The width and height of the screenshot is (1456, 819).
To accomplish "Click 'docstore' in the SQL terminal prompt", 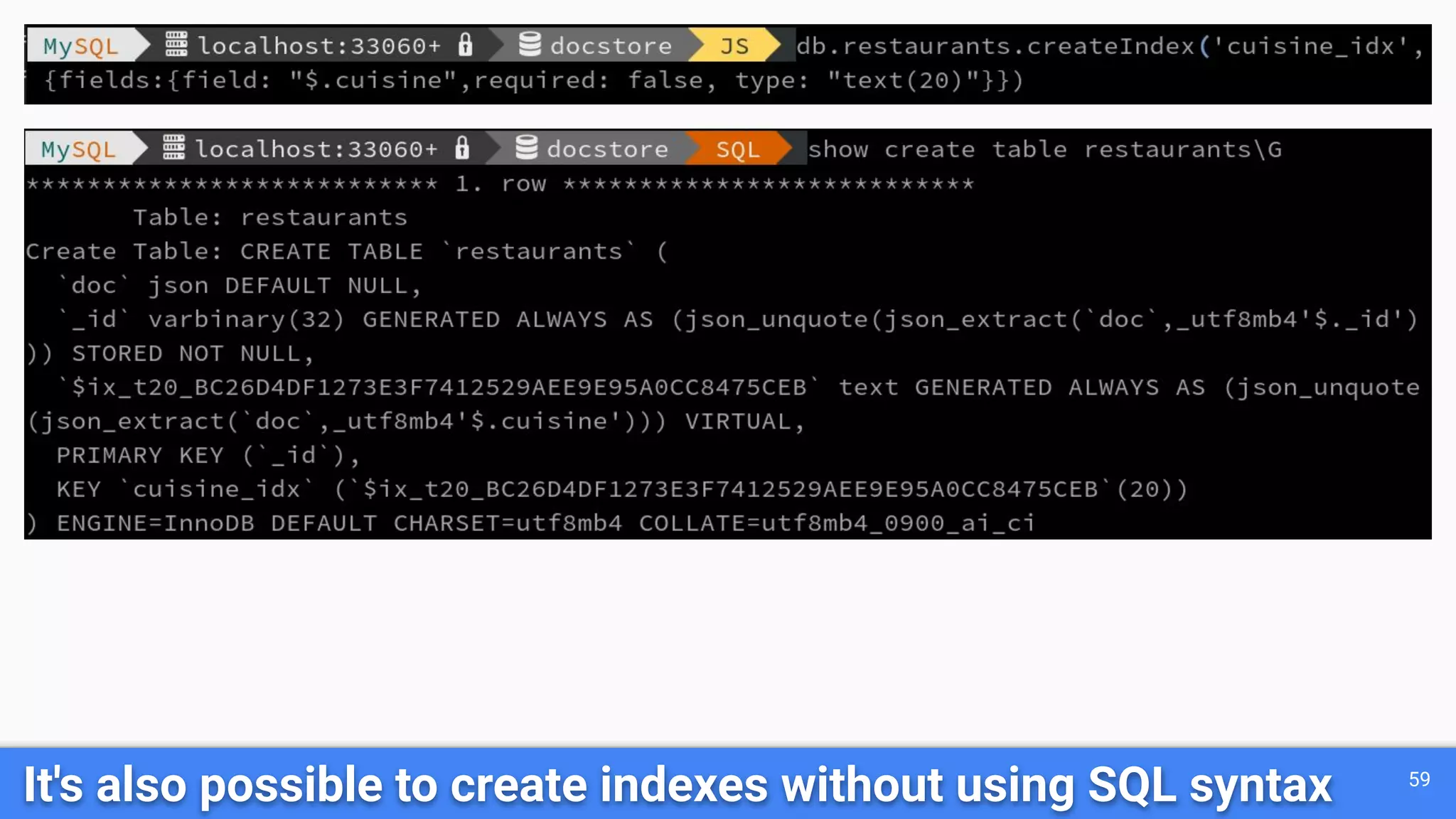I will pyautogui.click(x=608, y=149).
